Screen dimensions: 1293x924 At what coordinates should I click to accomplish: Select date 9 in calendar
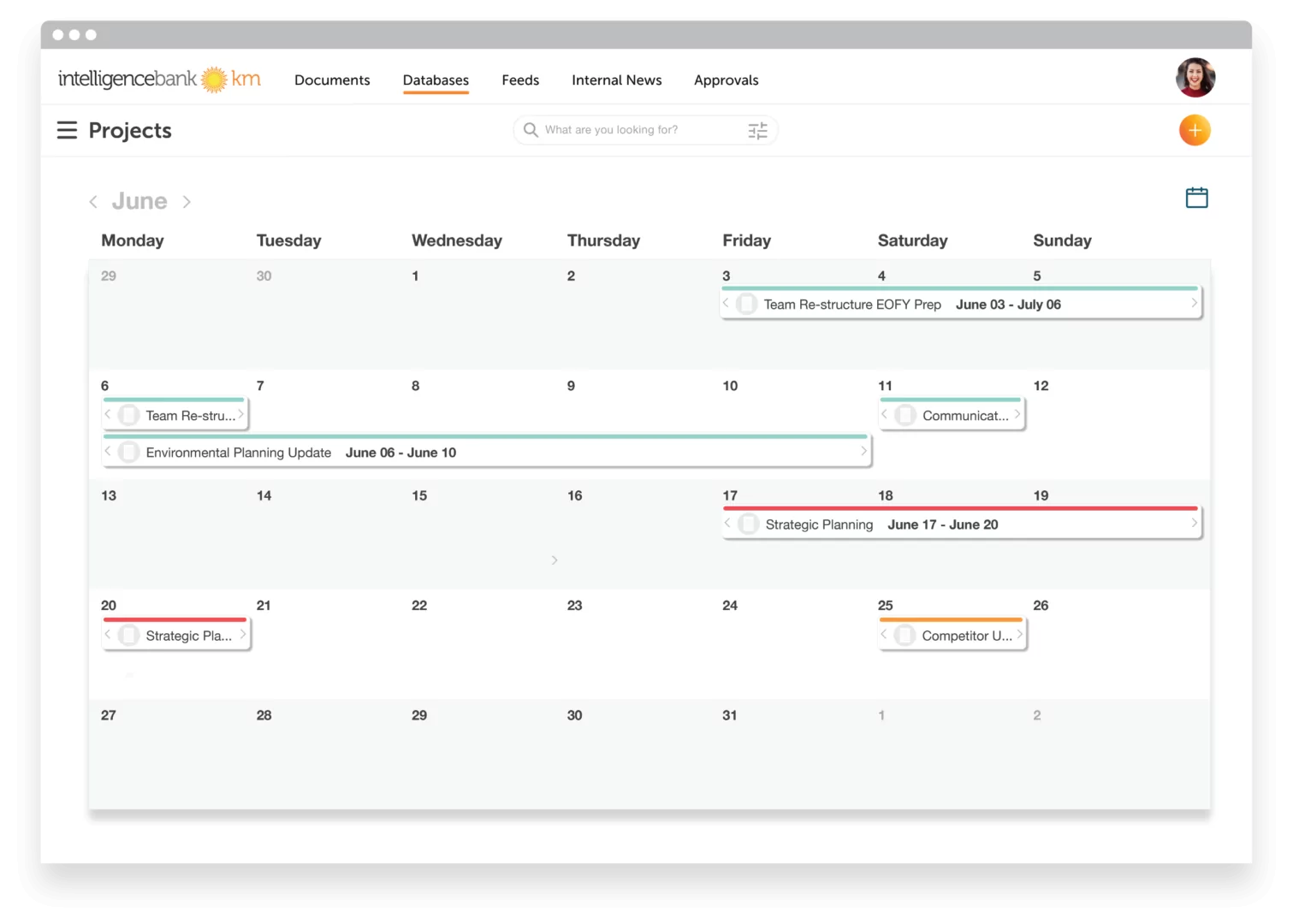pyautogui.click(x=571, y=386)
